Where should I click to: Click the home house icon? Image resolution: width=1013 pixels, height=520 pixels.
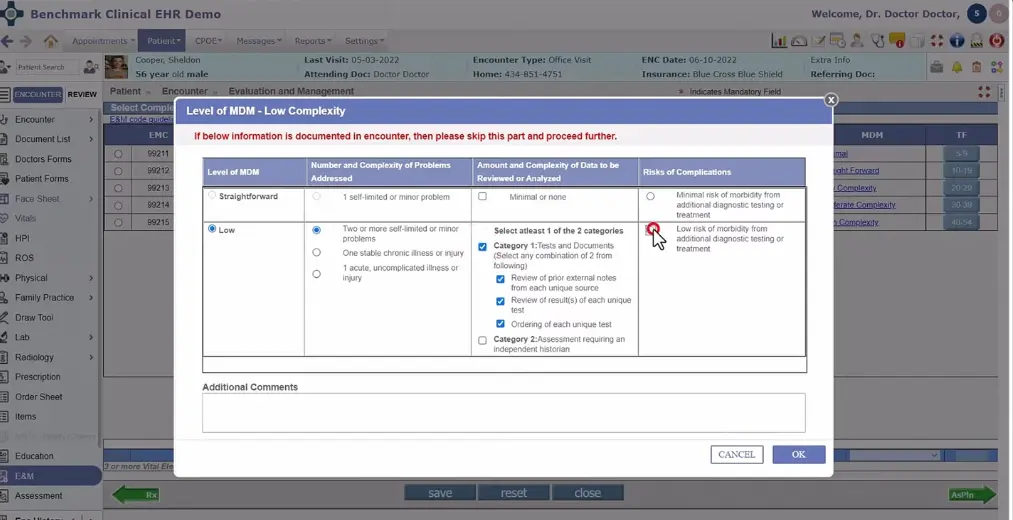click(50, 41)
